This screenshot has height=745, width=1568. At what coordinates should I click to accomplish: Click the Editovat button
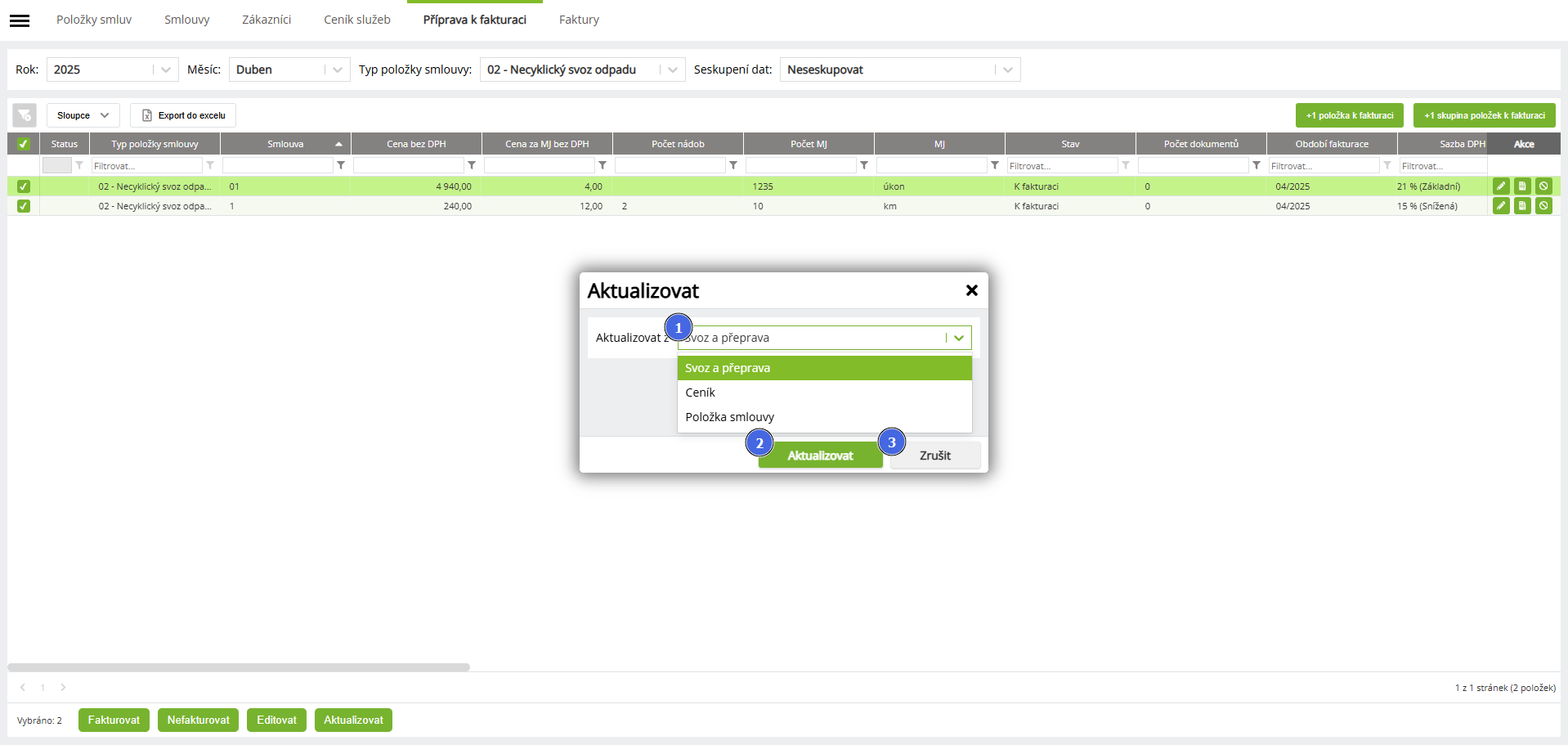pos(277,720)
